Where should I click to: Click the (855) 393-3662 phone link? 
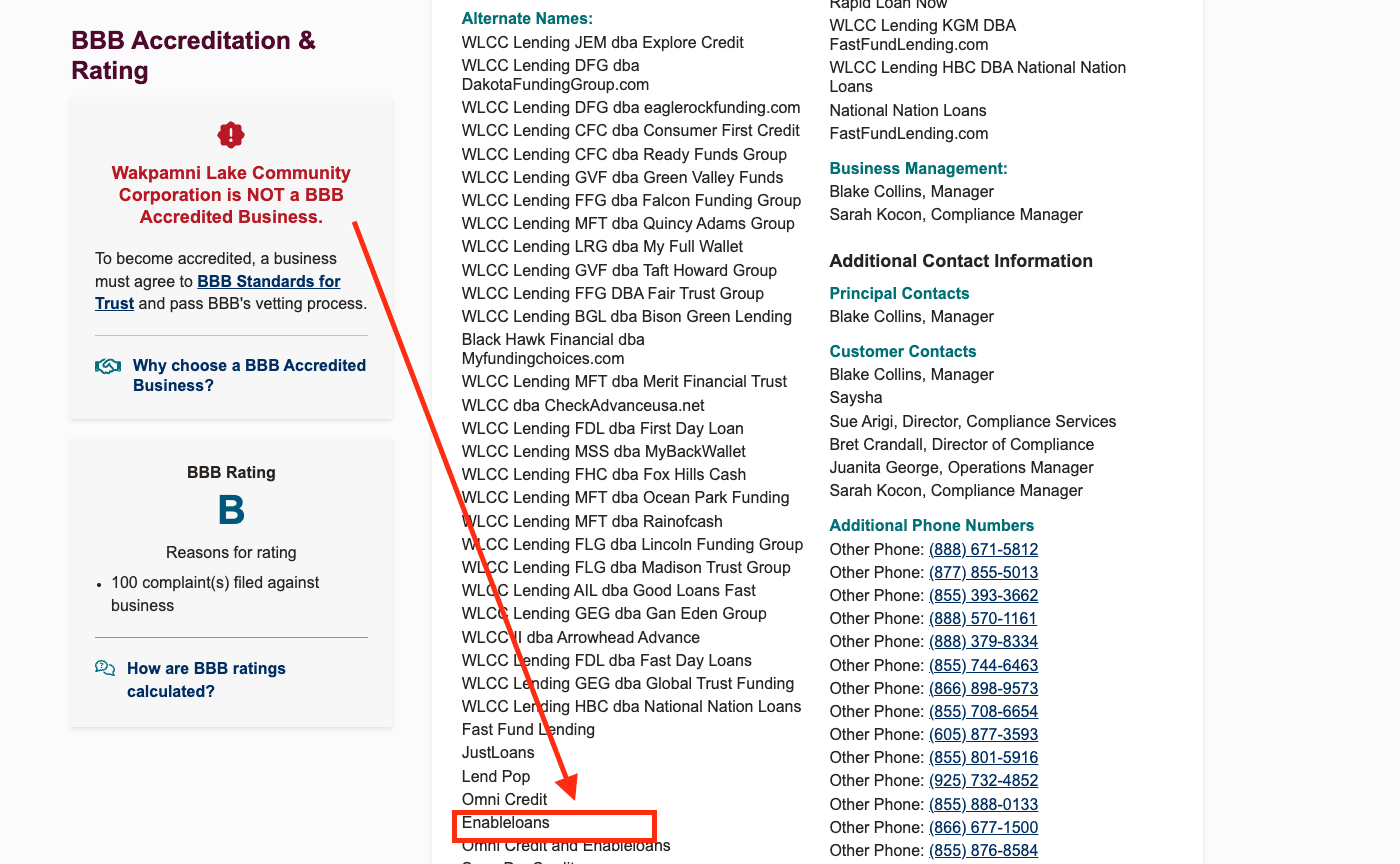pos(983,595)
